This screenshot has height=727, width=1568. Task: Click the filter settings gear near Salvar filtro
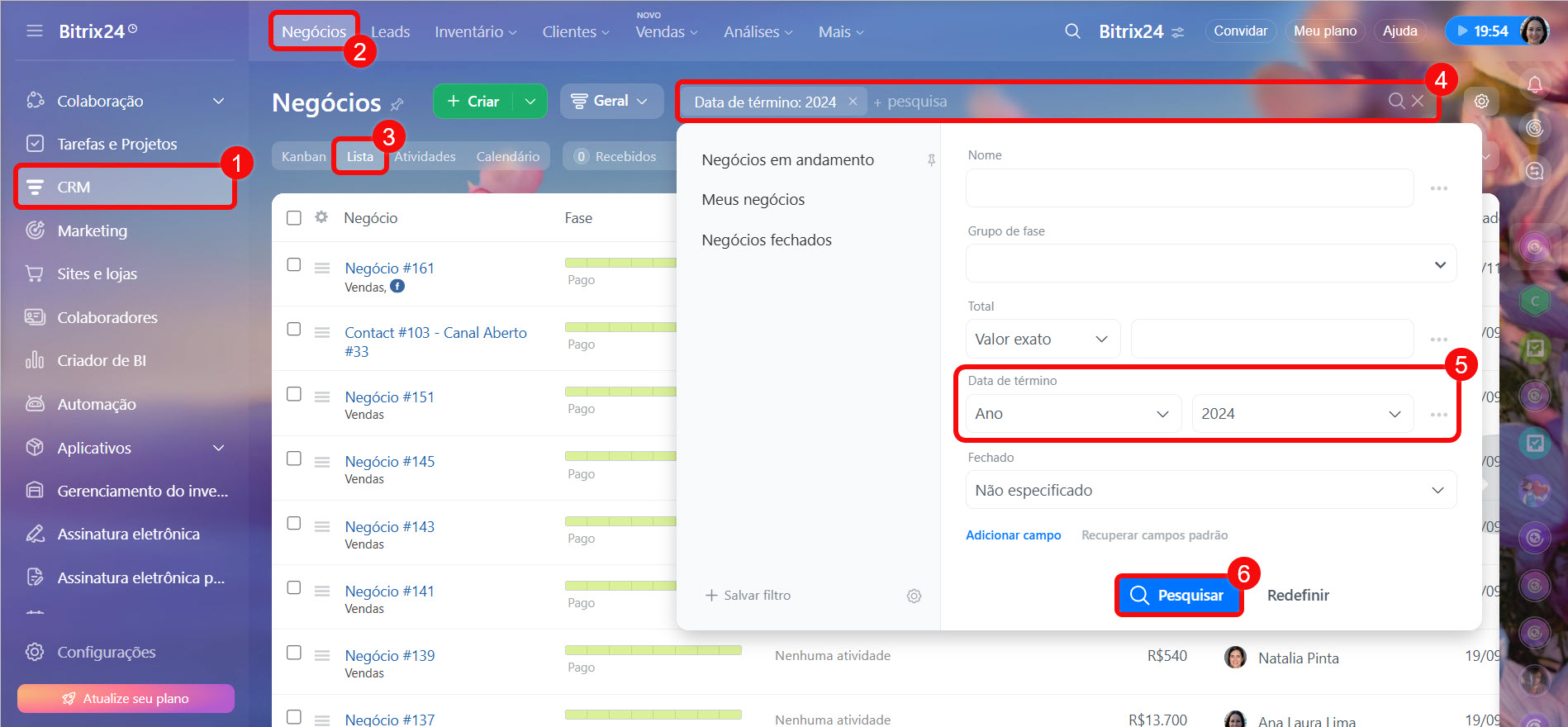(x=914, y=596)
